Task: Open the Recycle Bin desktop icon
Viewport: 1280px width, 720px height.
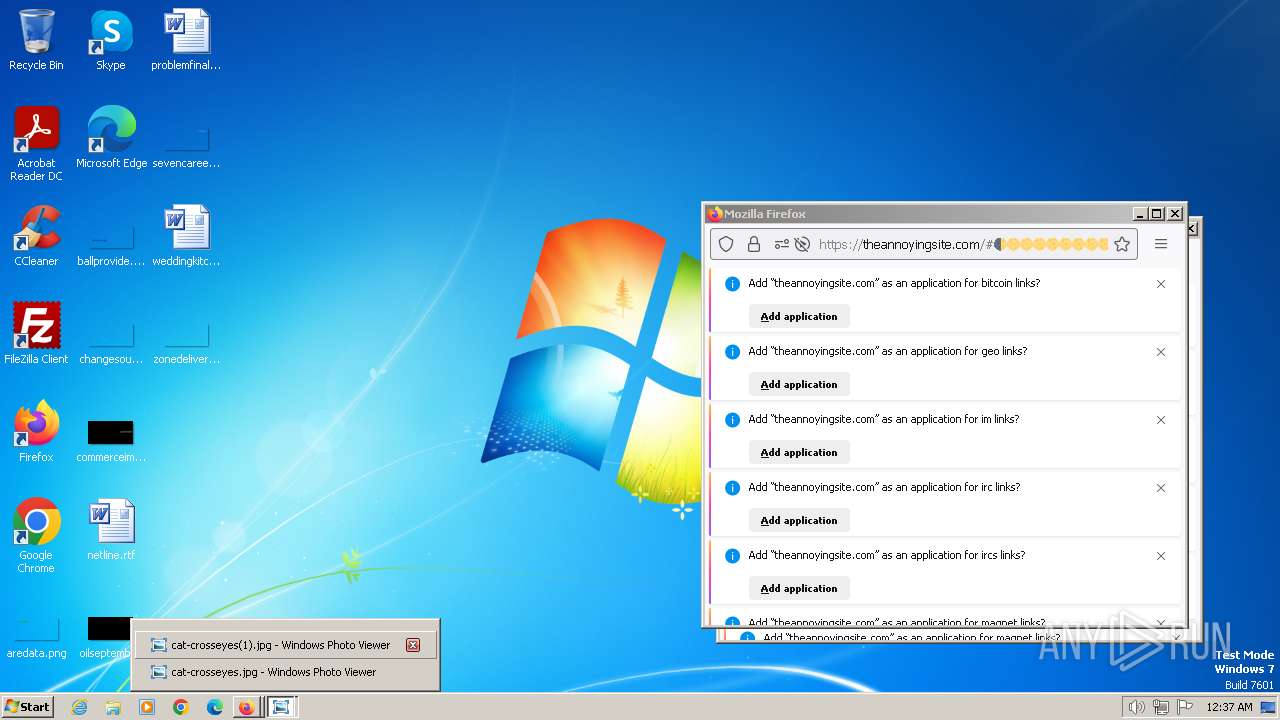Action: 36,40
